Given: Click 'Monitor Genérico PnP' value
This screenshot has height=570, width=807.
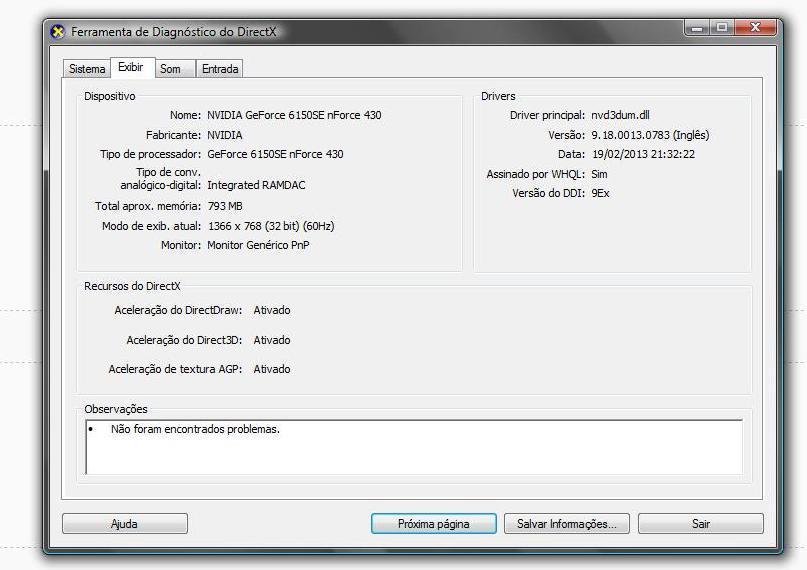Looking at the screenshot, I should point(258,245).
